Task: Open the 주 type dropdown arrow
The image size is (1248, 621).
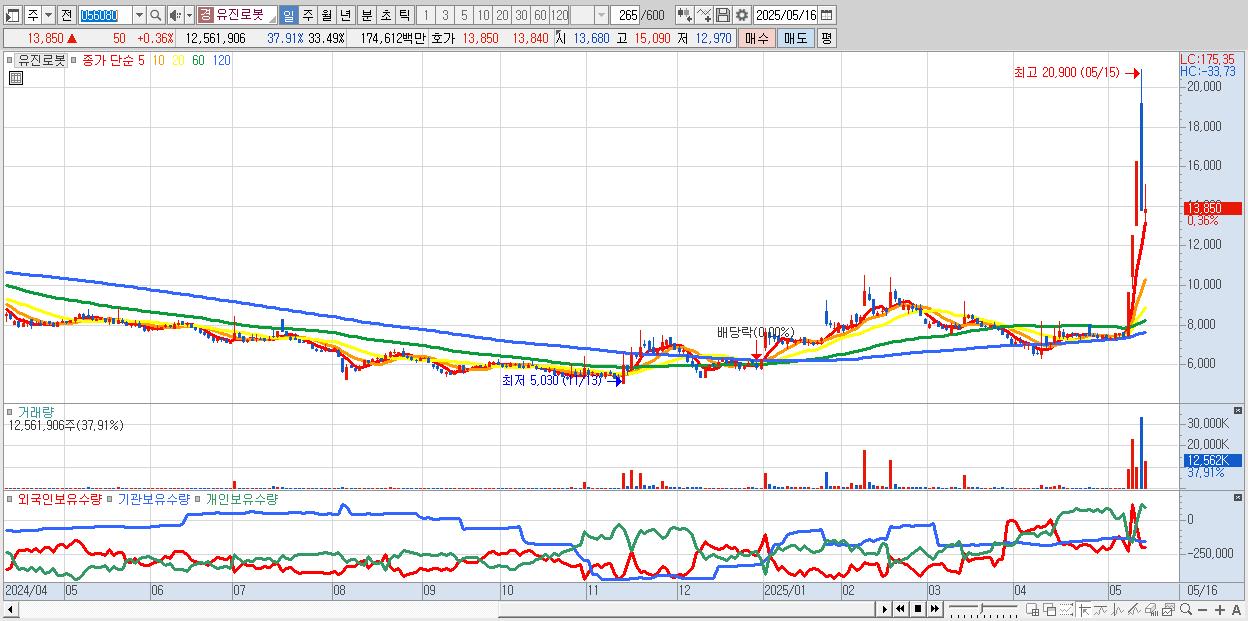Action: (x=48, y=15)
